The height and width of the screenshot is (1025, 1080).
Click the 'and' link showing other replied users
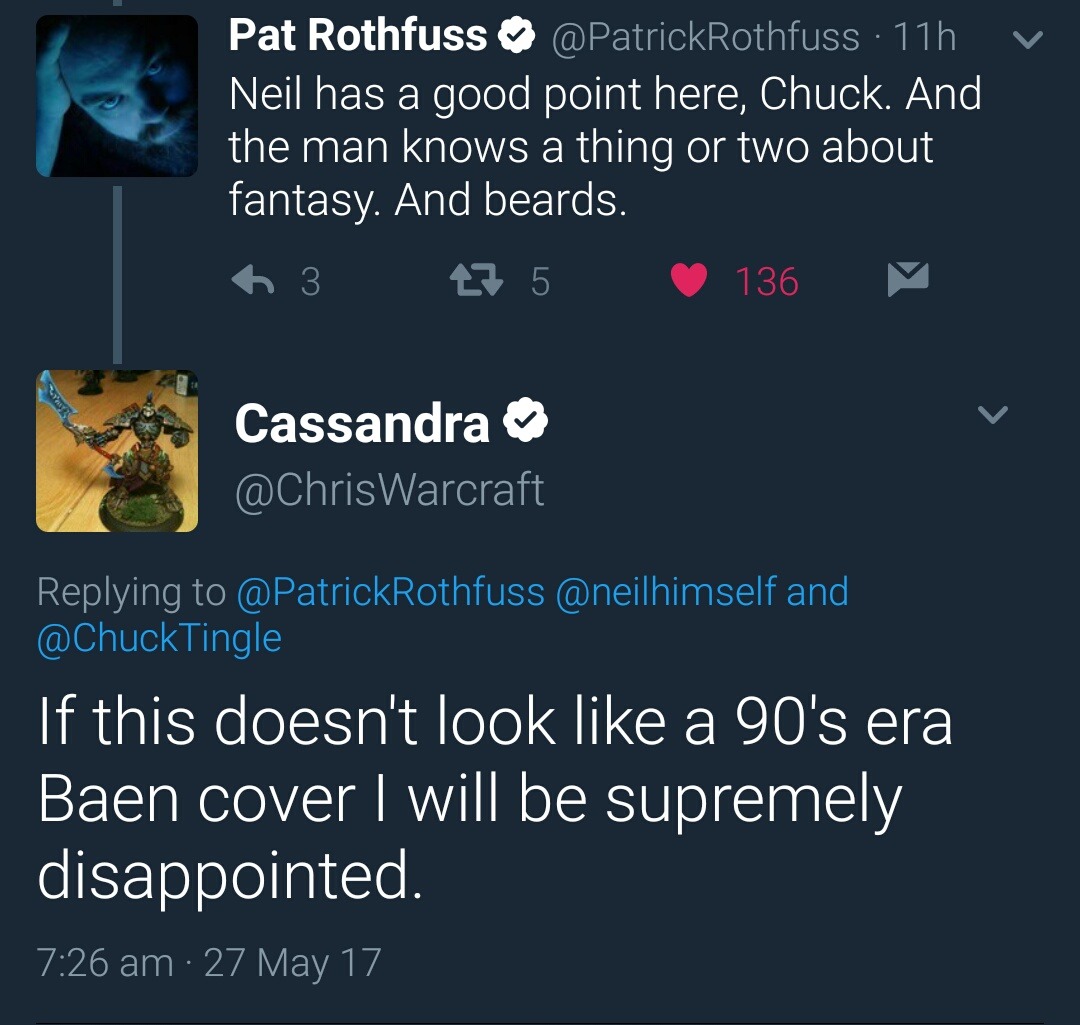pos(818,592)
